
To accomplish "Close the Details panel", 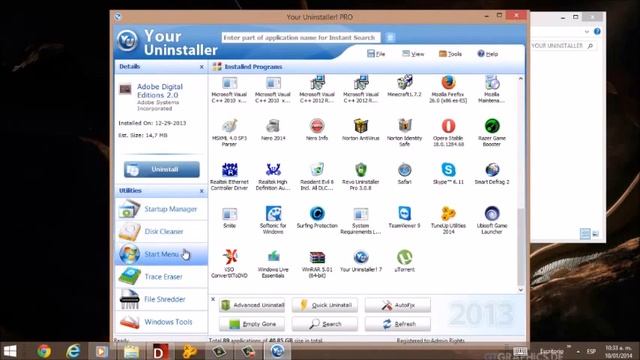I will pyautogui.click(x=202, y=67).
